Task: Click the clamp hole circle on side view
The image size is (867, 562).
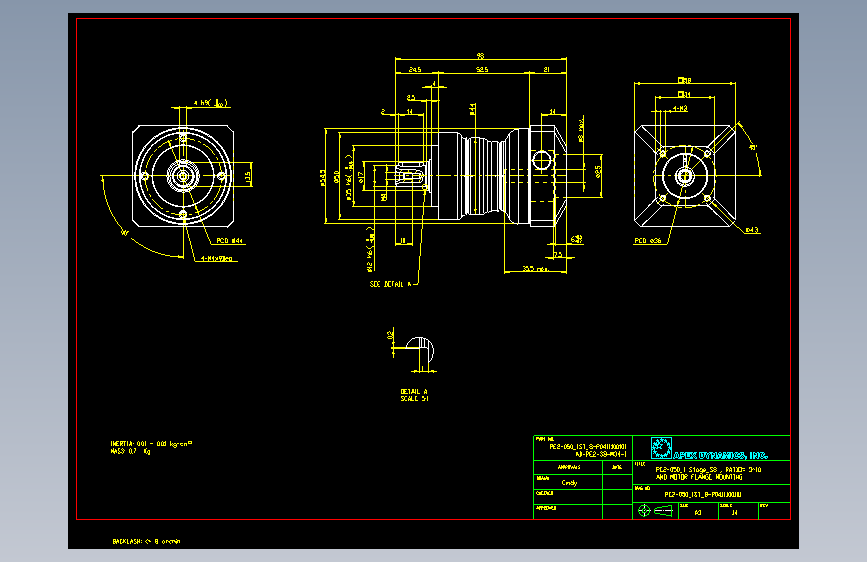Action: (542, 161)
